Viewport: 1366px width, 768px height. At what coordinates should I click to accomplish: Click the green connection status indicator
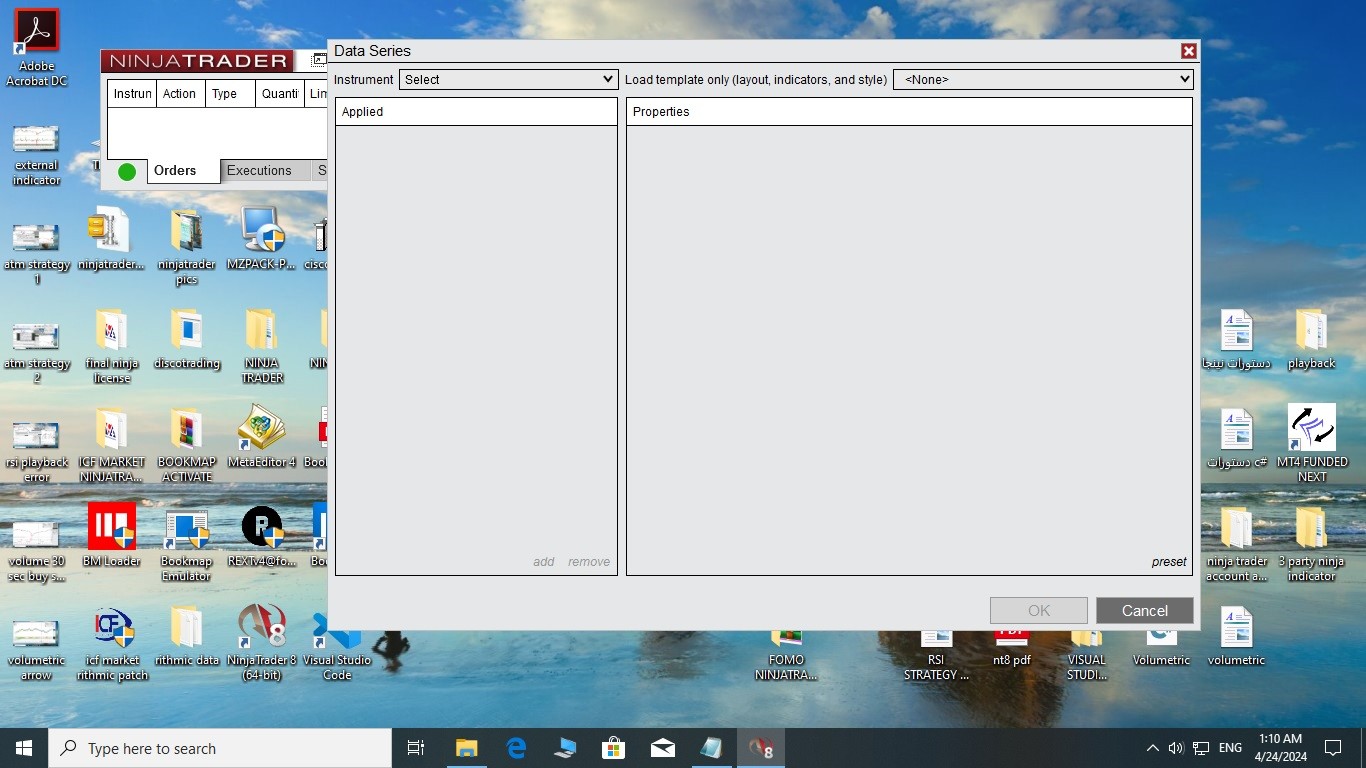coord(127,172)
